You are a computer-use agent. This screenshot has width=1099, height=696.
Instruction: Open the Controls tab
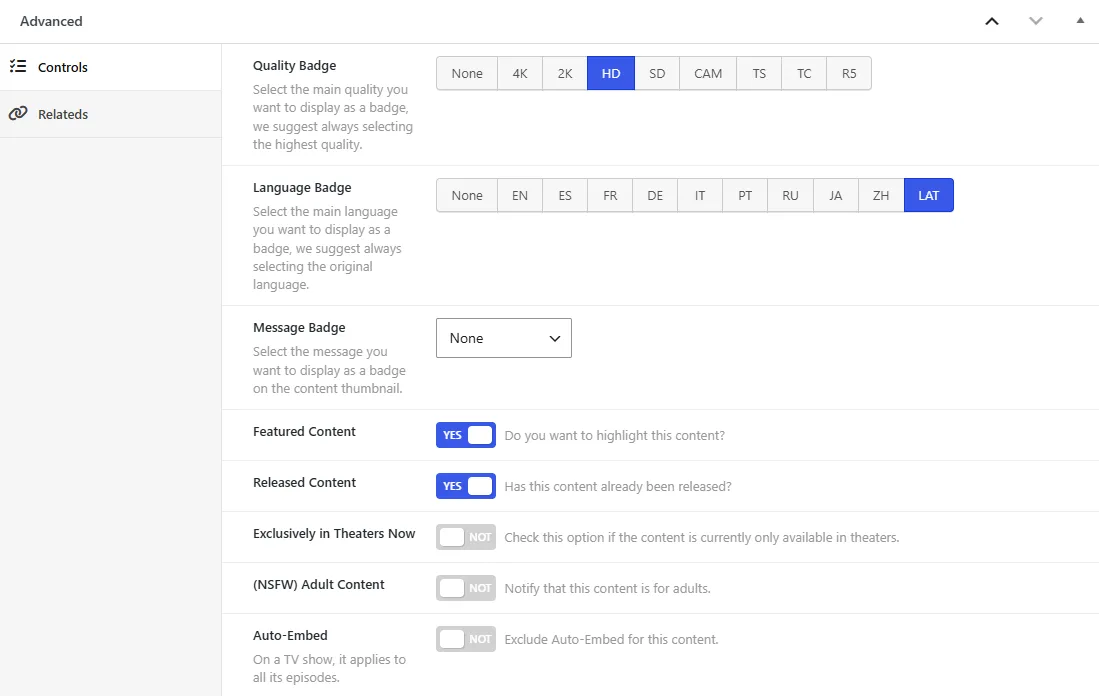[111, 67]
